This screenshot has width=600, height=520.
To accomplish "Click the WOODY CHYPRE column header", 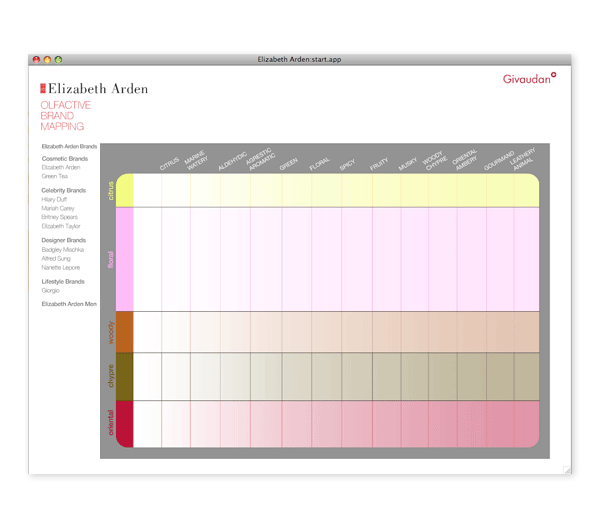I will tap(434, 161).
